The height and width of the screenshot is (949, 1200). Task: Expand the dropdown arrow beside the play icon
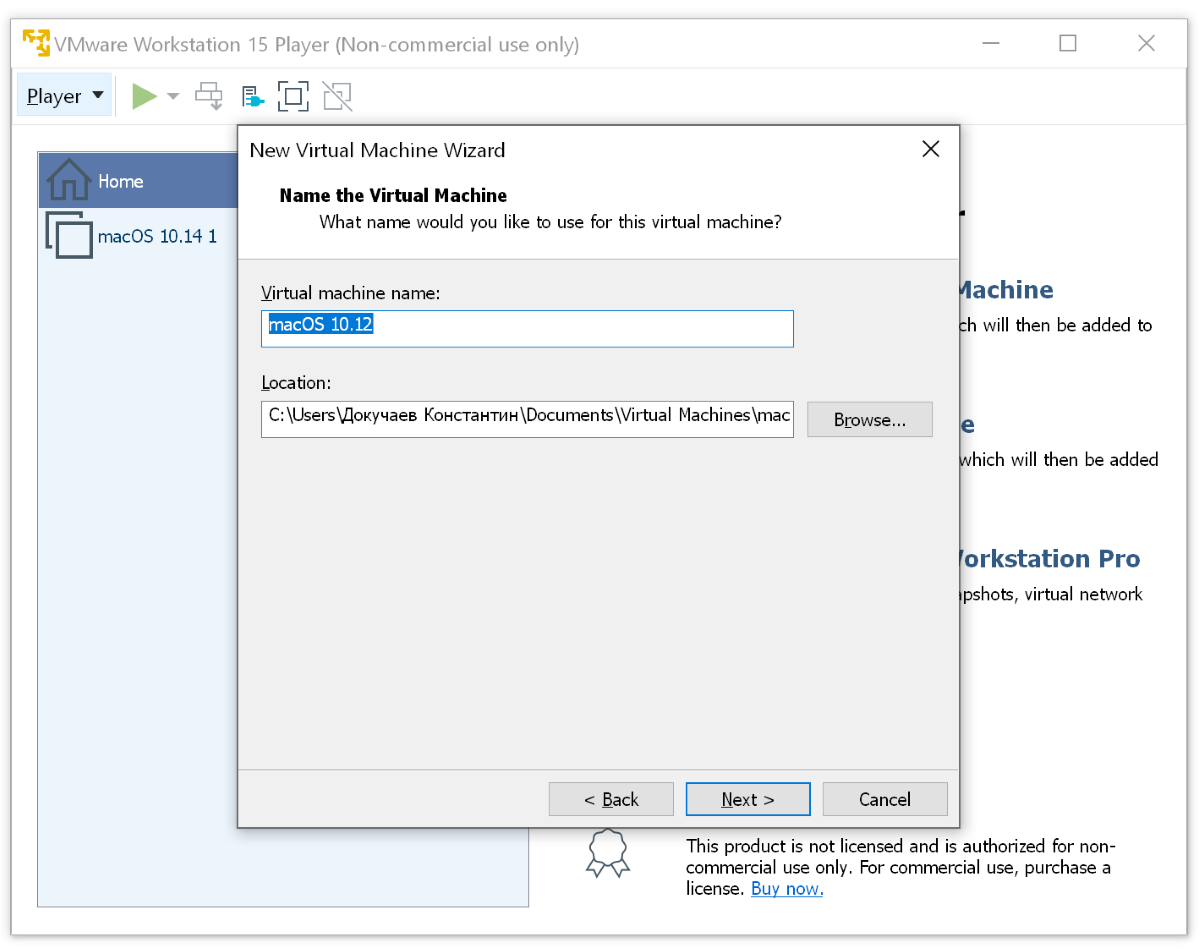click(173, 96)
